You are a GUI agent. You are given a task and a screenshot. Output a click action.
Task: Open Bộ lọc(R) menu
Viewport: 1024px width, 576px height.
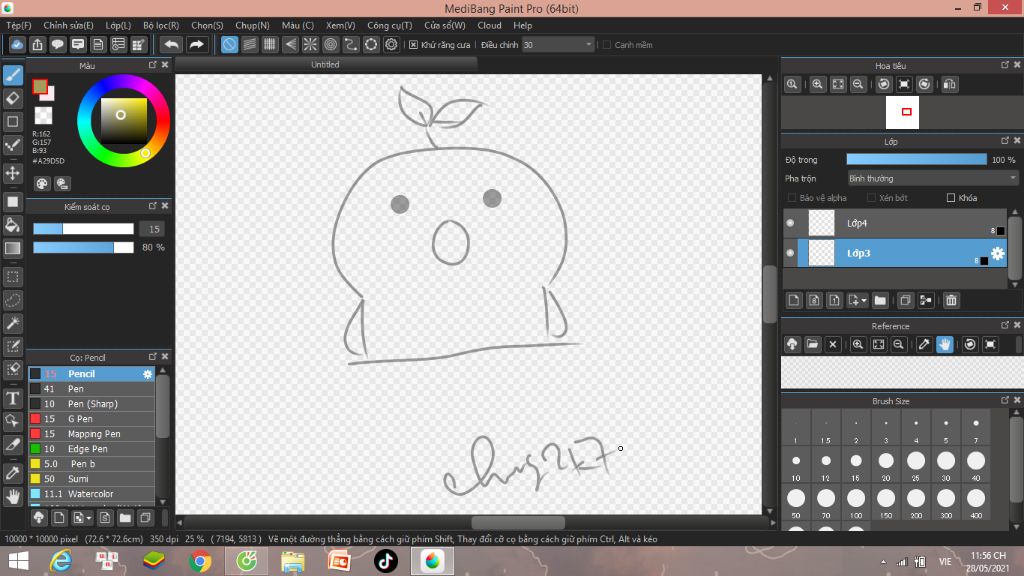(161, 25)
